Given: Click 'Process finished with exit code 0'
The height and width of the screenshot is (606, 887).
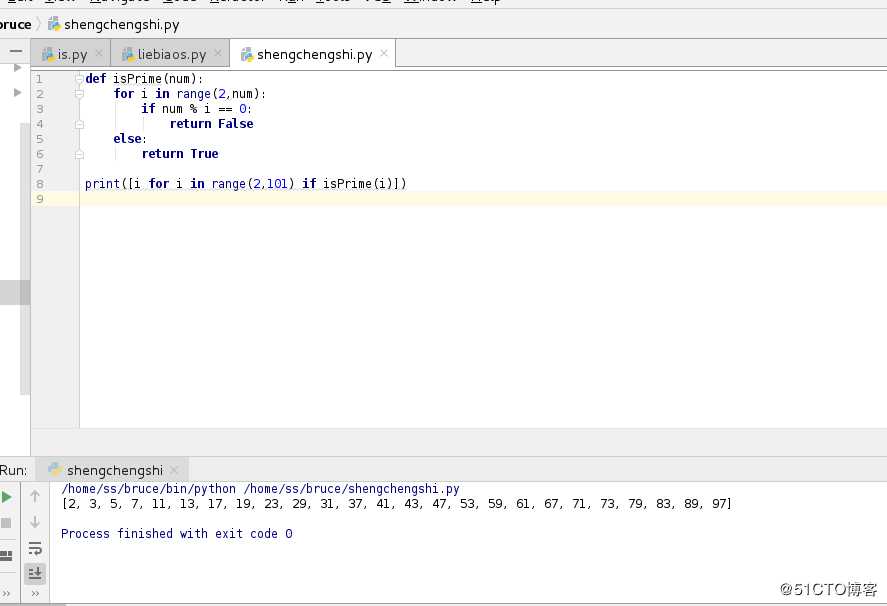Looking at the screenshot, I should point(176,534).
